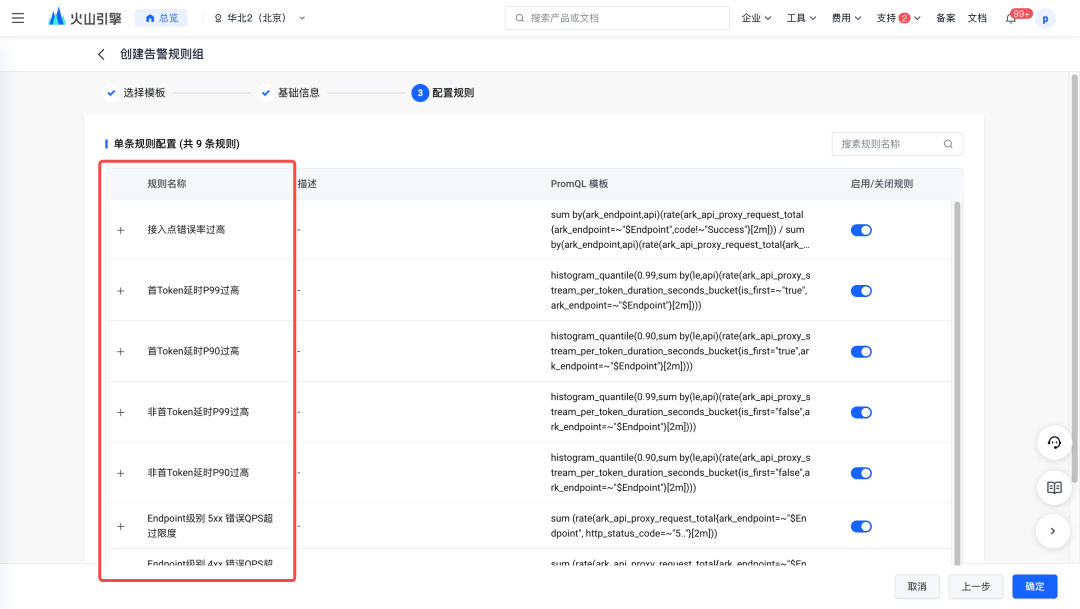Open the customer service headset icon
This screenshot has width=1080, height=609.
pos(1054,443)
